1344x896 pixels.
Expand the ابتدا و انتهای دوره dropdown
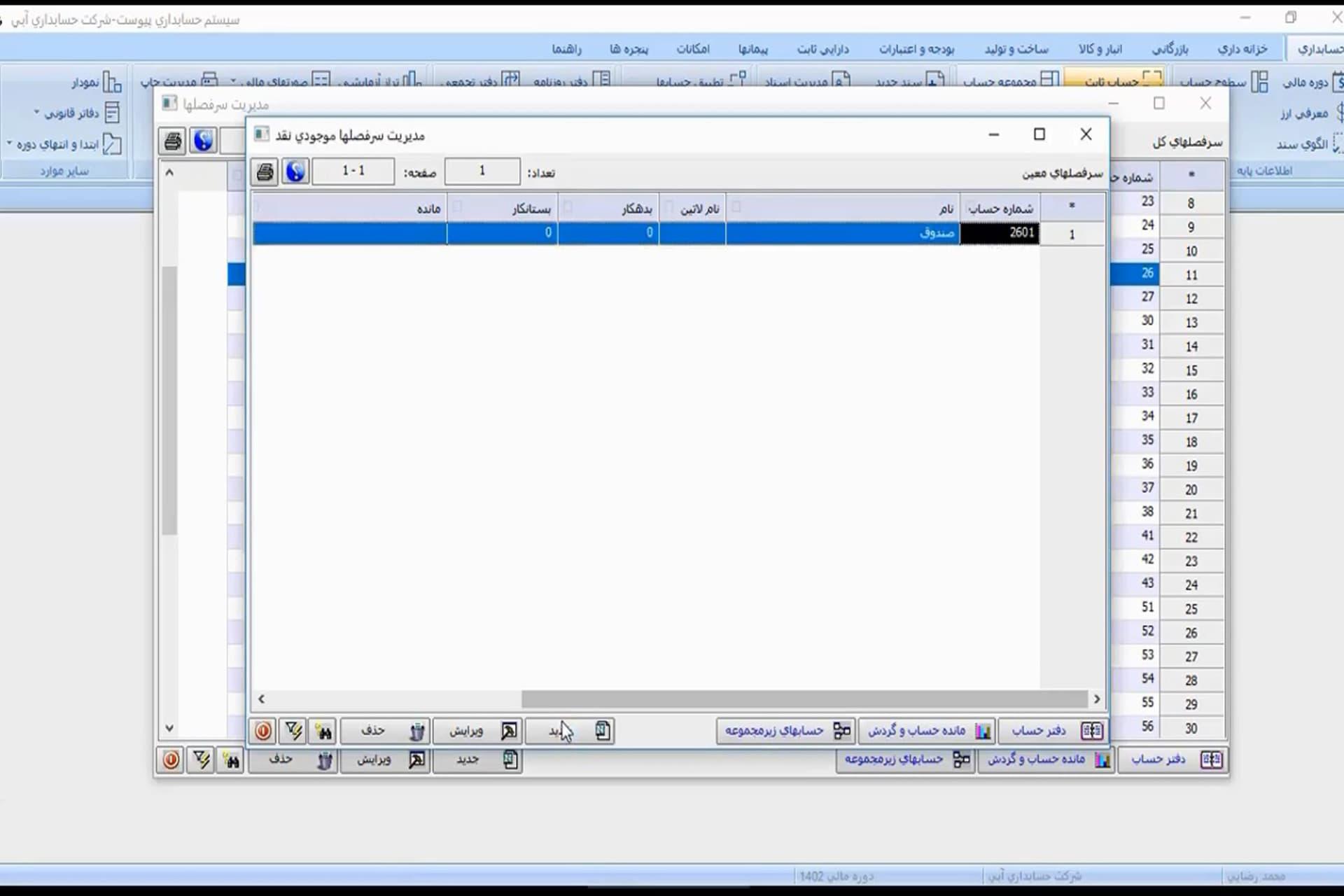[10, 143]
